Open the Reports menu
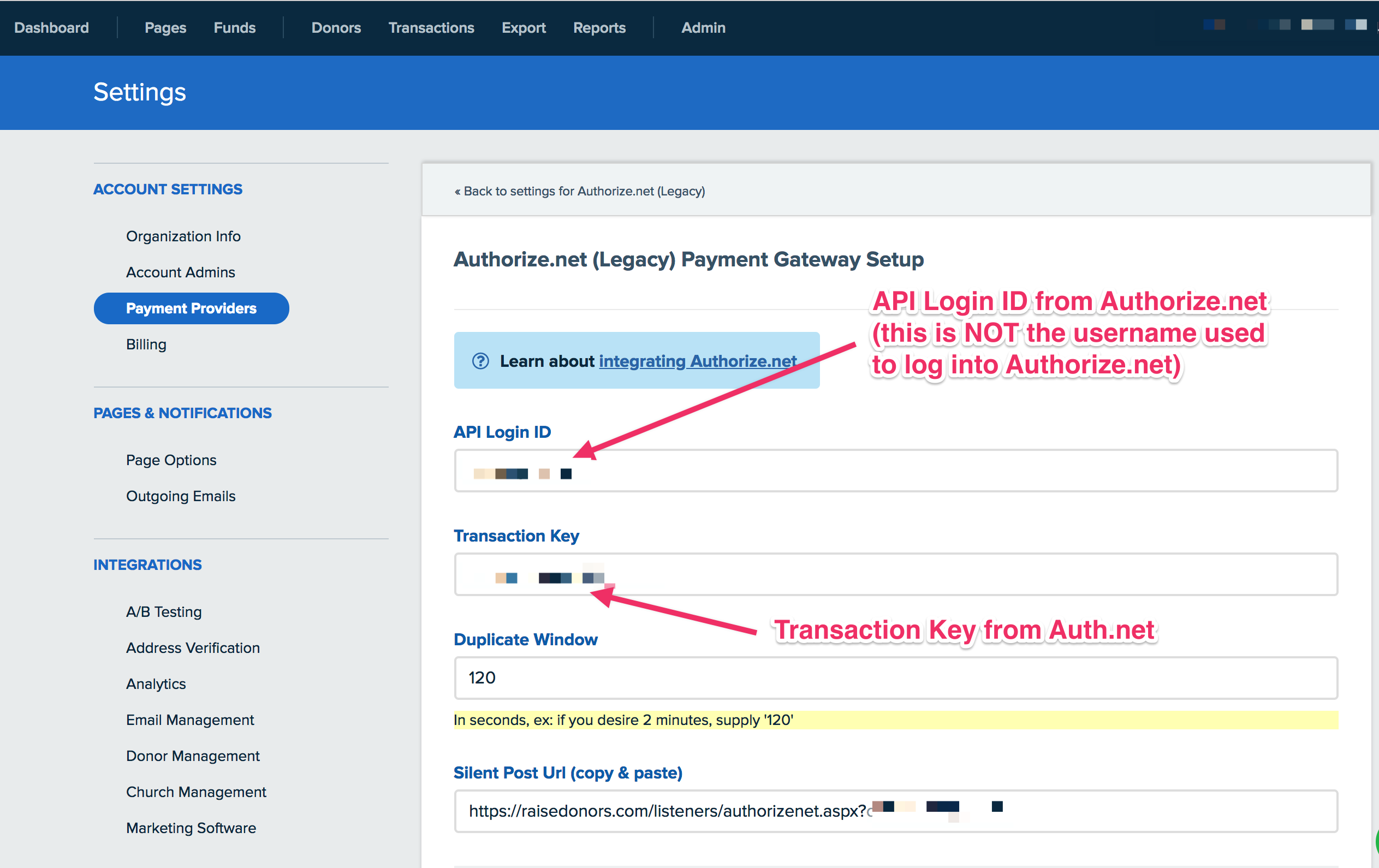Viewport: 1379px width, 868px height. click(599, 27)
